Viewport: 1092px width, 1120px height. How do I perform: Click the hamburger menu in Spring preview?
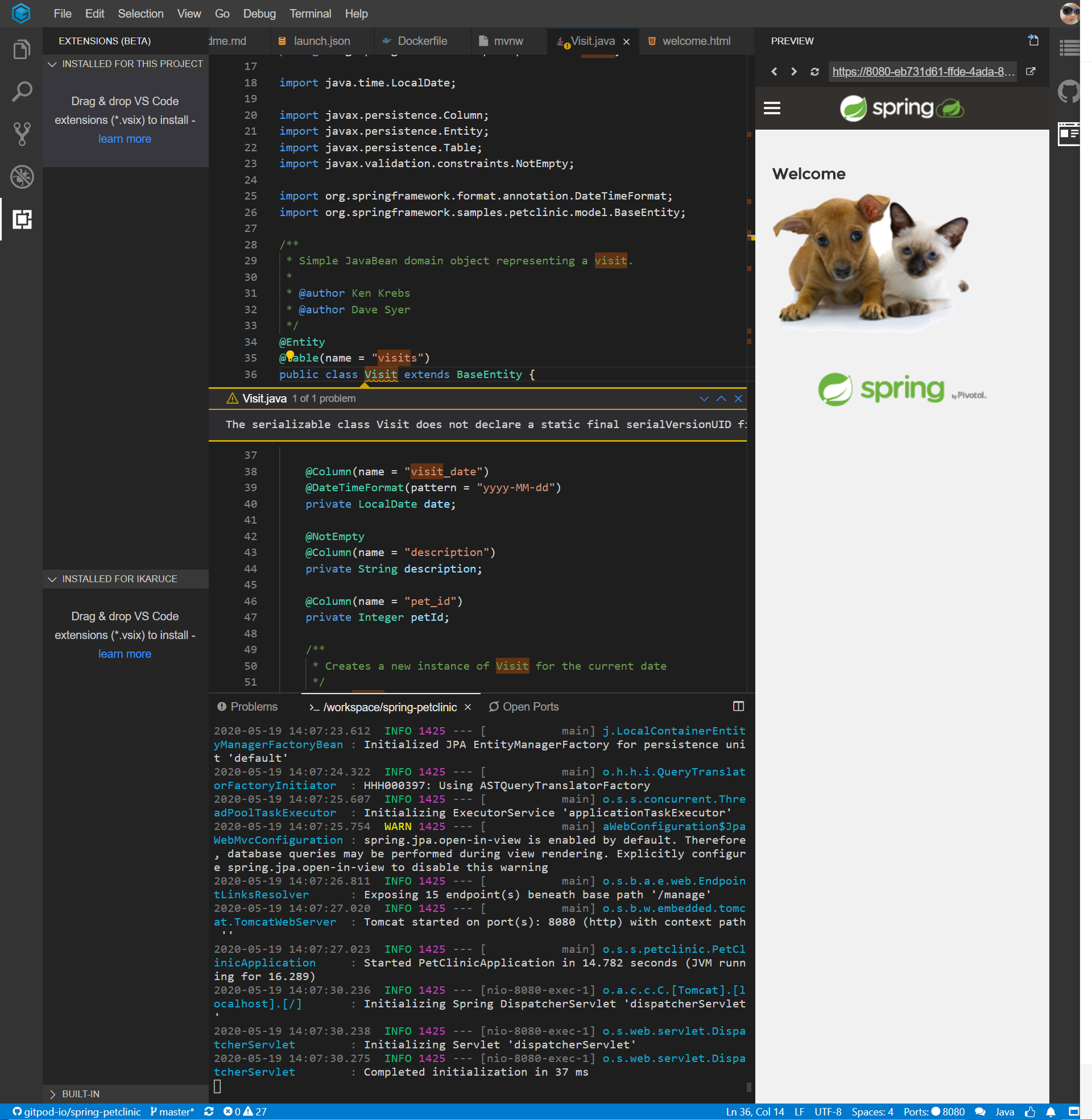[772, 108]
